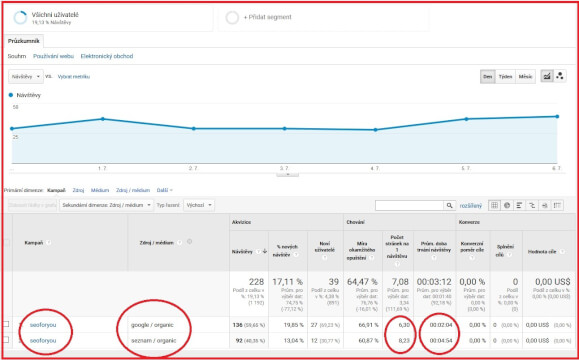Image resolution: width=579 pixels, height=360 pixels.
Task: Click the chart collapse handle below the graph
Action: 287,174
